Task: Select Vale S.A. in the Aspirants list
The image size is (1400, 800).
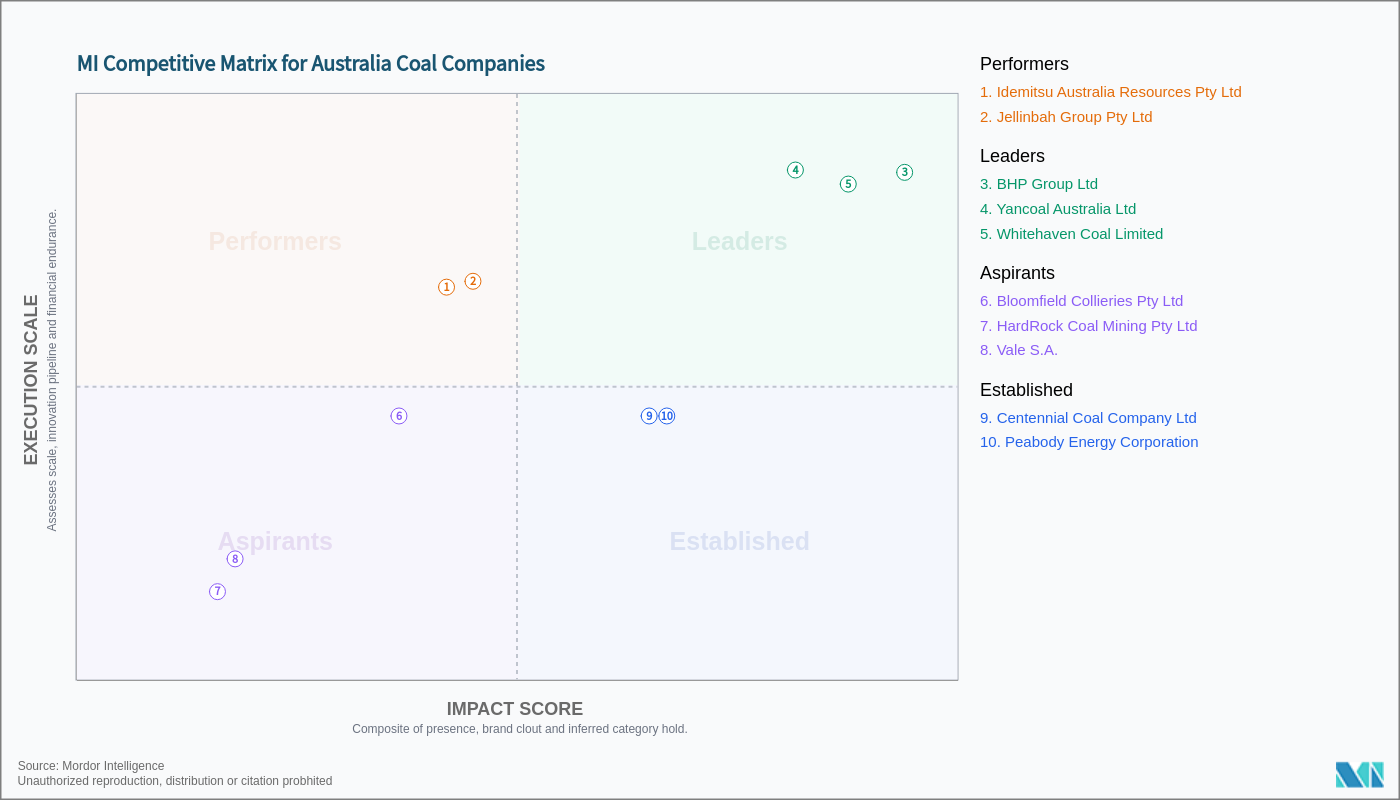Action: 1018,350
